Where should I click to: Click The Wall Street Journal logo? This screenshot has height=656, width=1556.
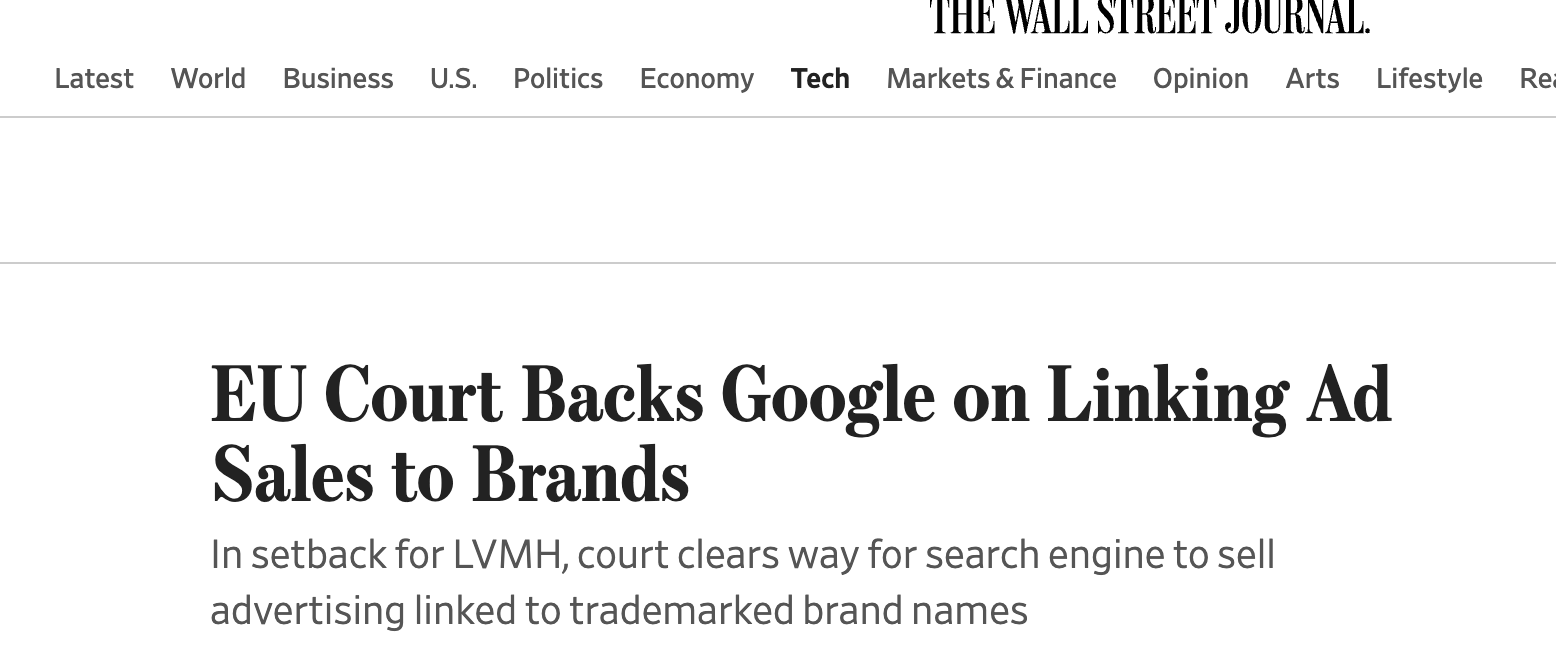[x=1149, y=17]
